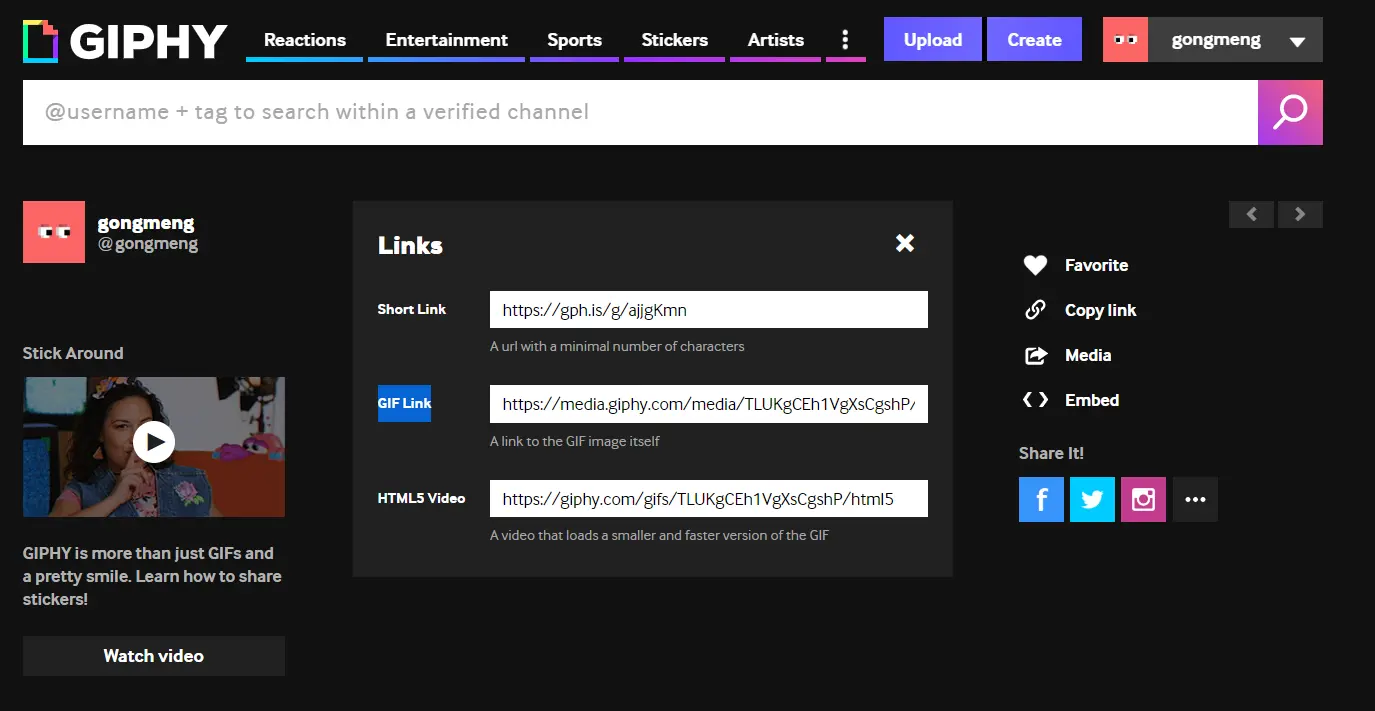Click the Media text option
Screen dimensions: 1375x711
point(1088,355)
